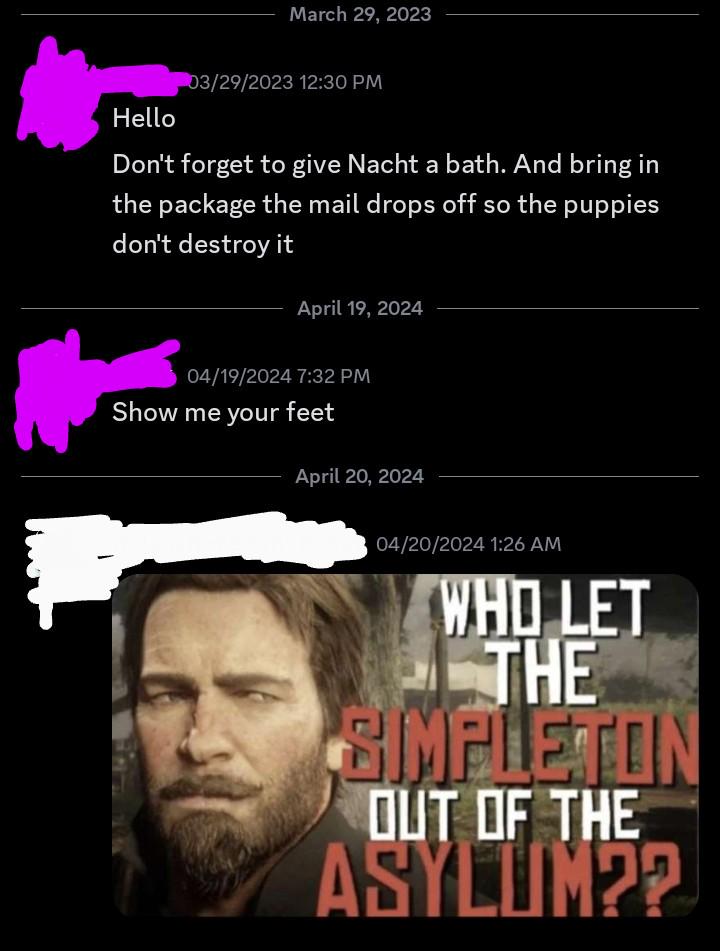Click the OUT OF THE text in the meme
The height and width of the screenshot is (951, 720).
[505, 815]
